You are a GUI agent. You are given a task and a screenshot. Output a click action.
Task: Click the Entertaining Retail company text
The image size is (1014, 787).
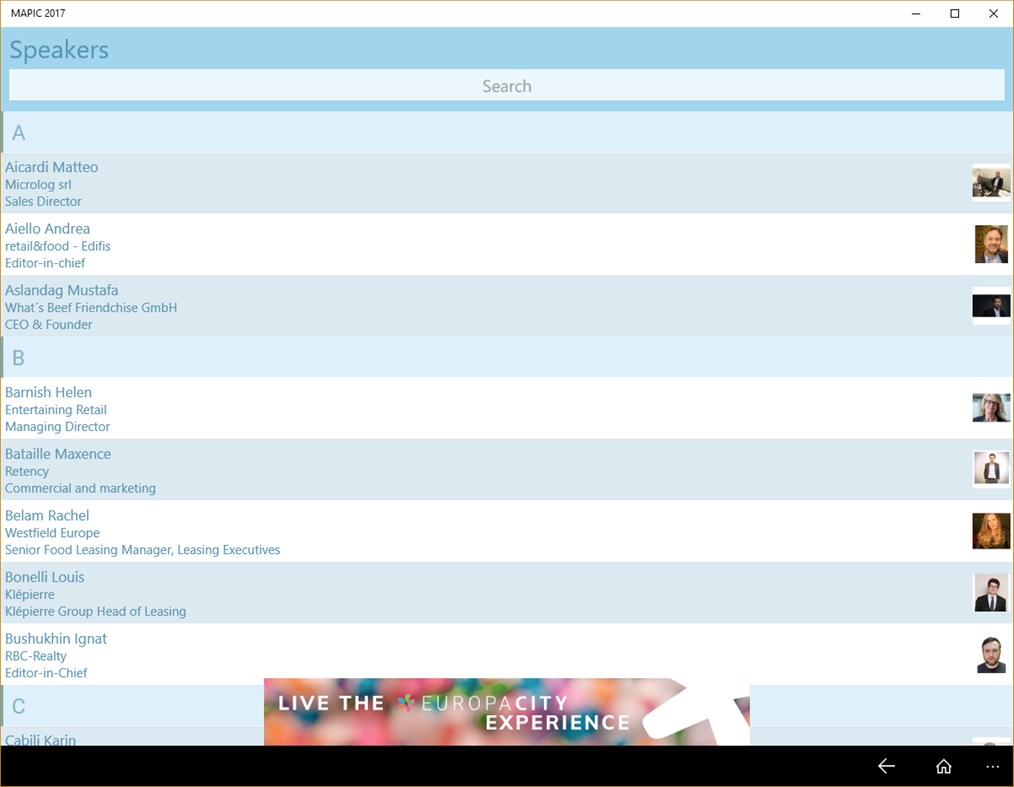coord(56,409)
